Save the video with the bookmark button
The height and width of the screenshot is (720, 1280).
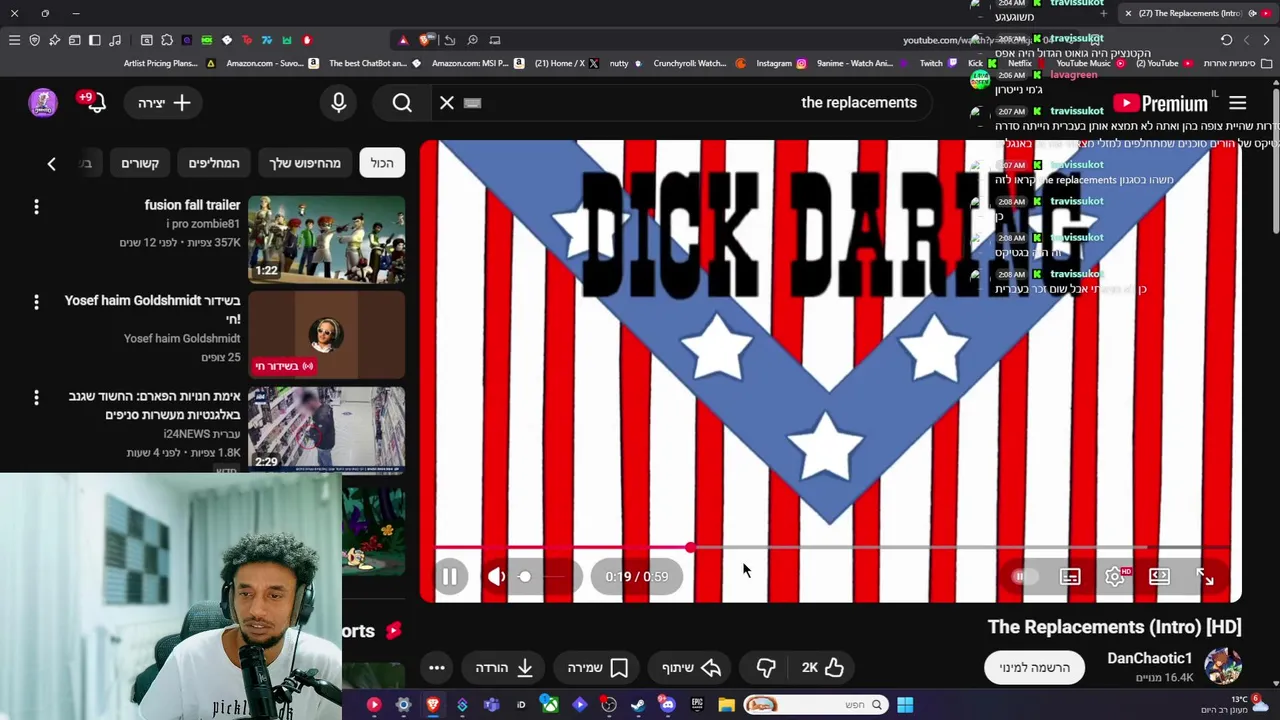pos(597,667)
